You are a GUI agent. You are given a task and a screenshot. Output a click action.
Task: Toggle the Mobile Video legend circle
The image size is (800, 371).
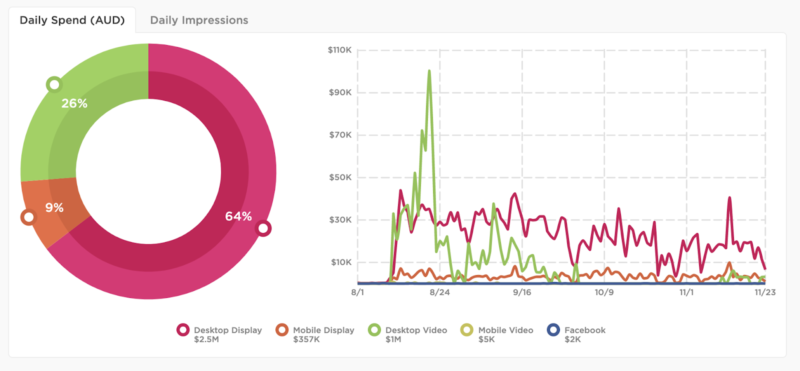click(x=468, y=330)
